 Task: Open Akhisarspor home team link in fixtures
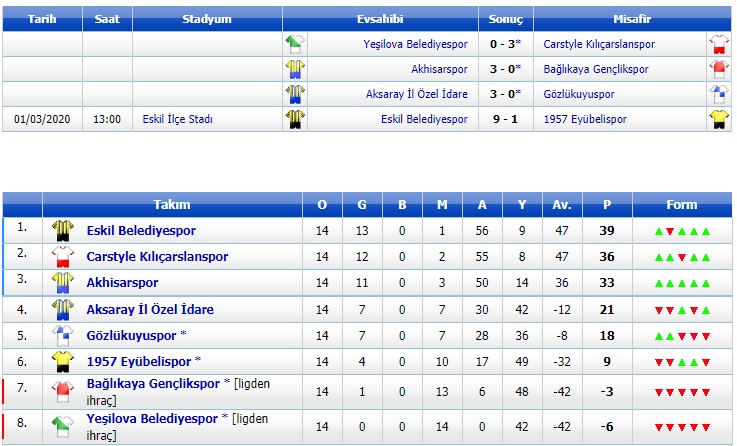click(x=439, y=69)
